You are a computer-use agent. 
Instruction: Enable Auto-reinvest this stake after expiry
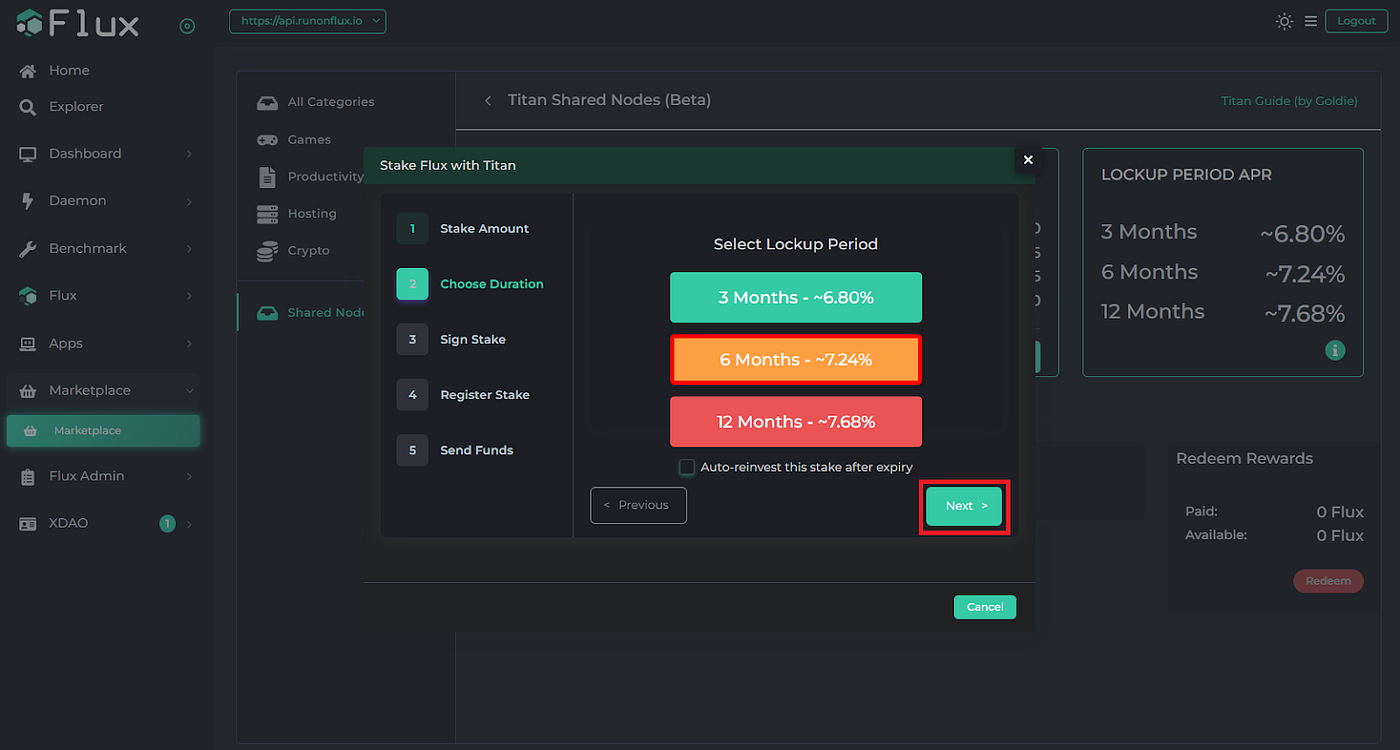[x=687, y=467]
